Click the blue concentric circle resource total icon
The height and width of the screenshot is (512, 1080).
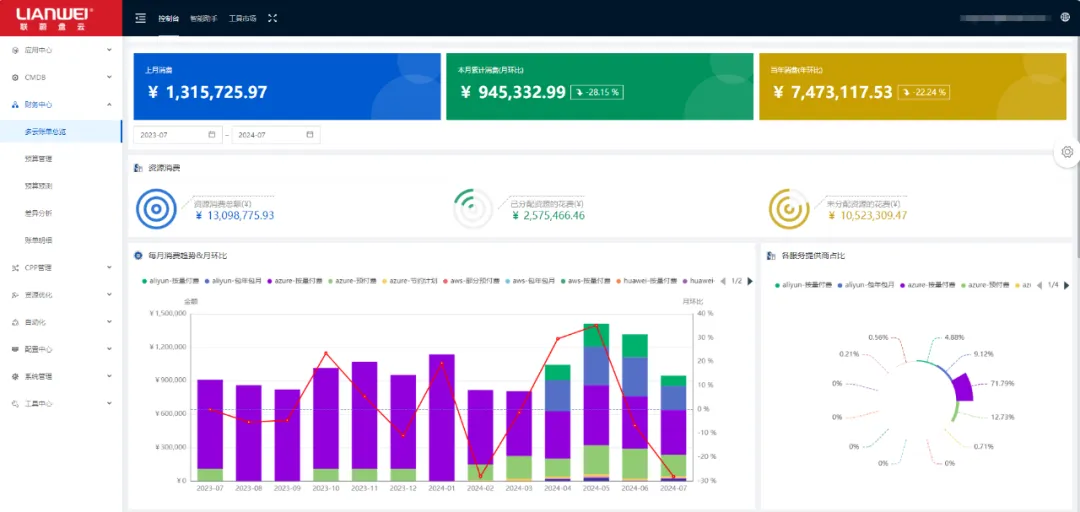(x=156, y=208)
